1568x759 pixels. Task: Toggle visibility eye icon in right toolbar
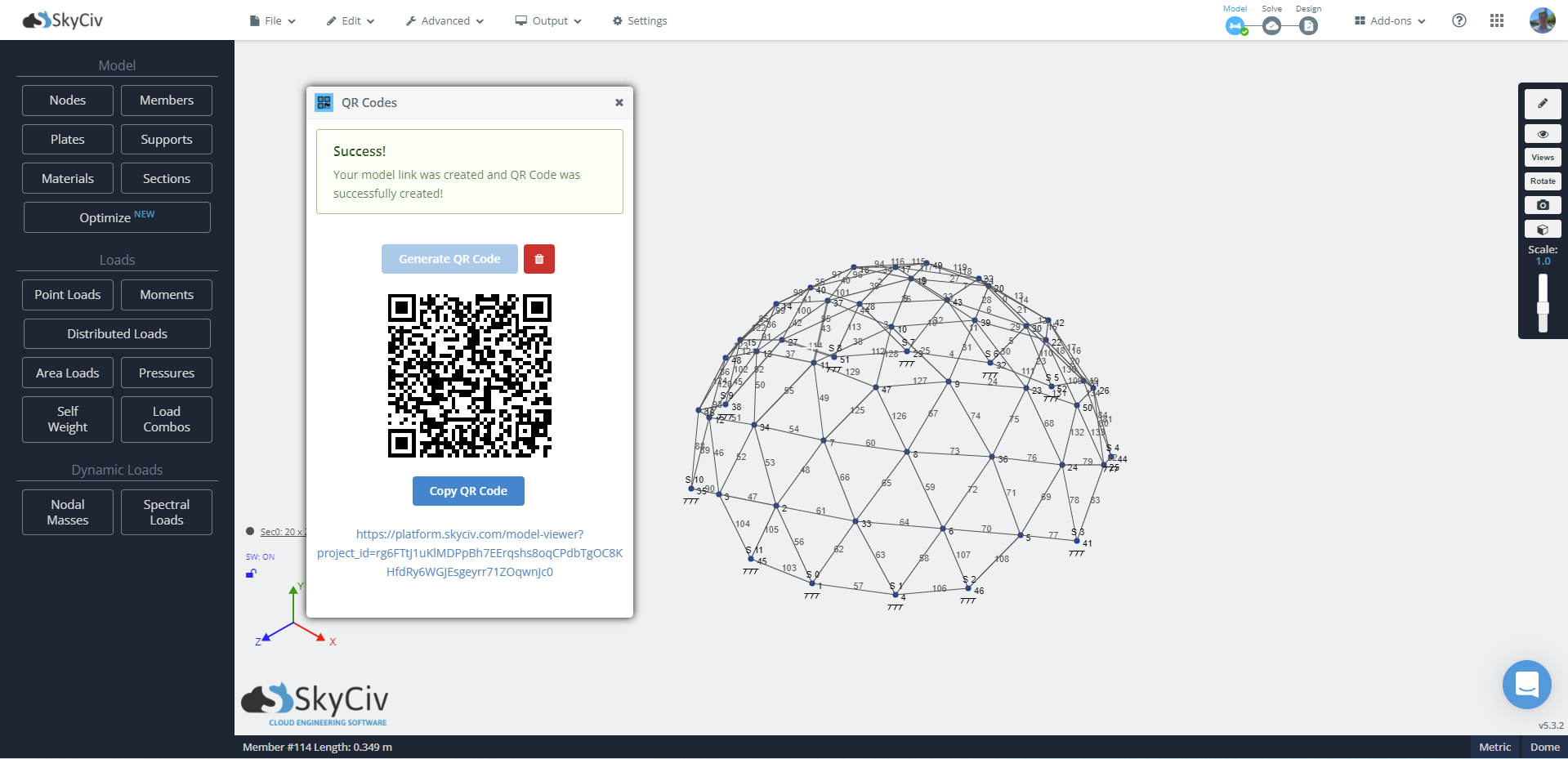[x=1543, y=134]
